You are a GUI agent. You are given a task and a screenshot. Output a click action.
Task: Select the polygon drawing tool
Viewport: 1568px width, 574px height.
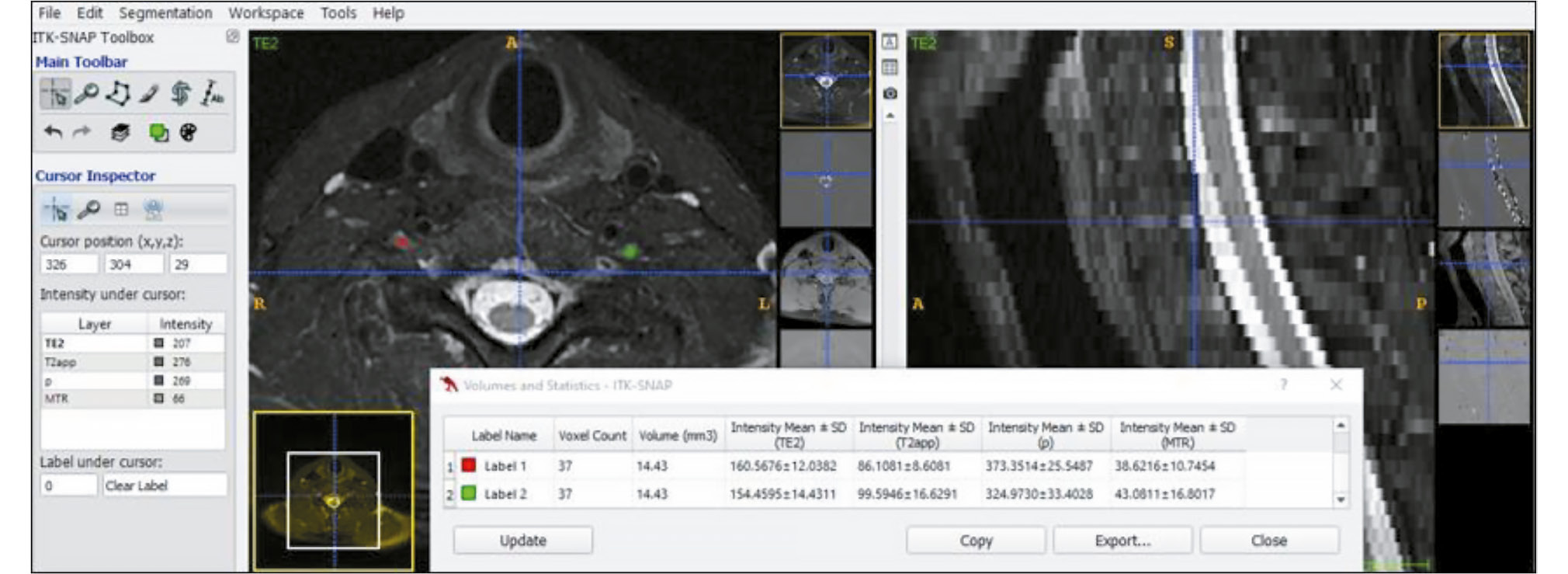pyautogui.click(x=118, y=94)
